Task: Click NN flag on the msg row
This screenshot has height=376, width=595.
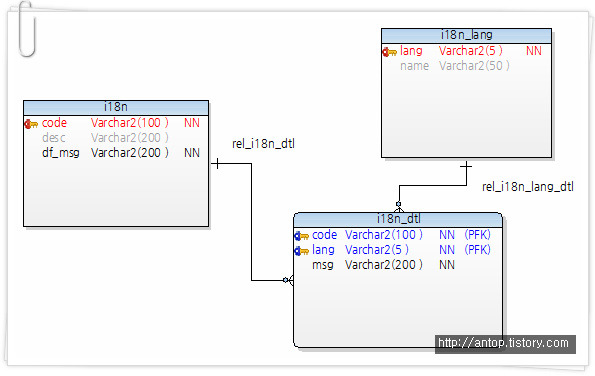Action: [447, 265]
